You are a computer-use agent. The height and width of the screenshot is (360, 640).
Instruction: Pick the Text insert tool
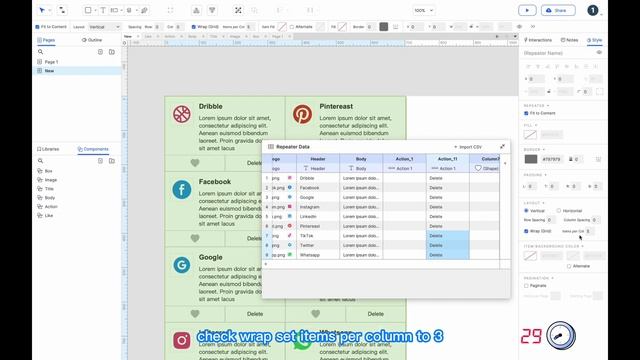coord(103,10)
